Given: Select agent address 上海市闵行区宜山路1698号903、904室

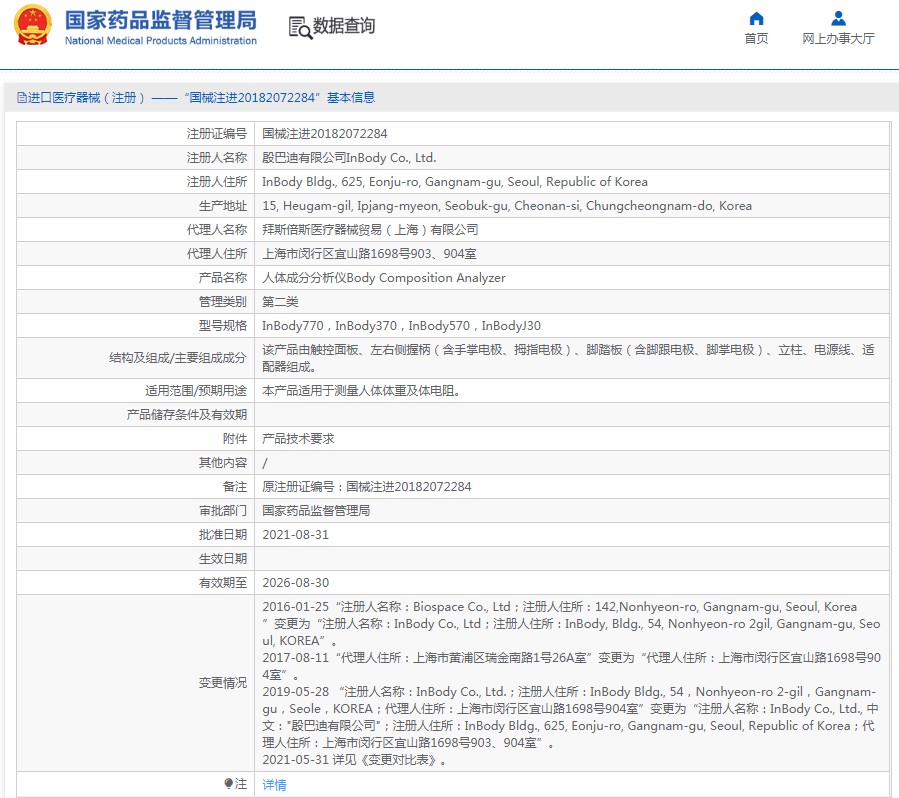Looking at the screenshot, I should tap(369, 254).
